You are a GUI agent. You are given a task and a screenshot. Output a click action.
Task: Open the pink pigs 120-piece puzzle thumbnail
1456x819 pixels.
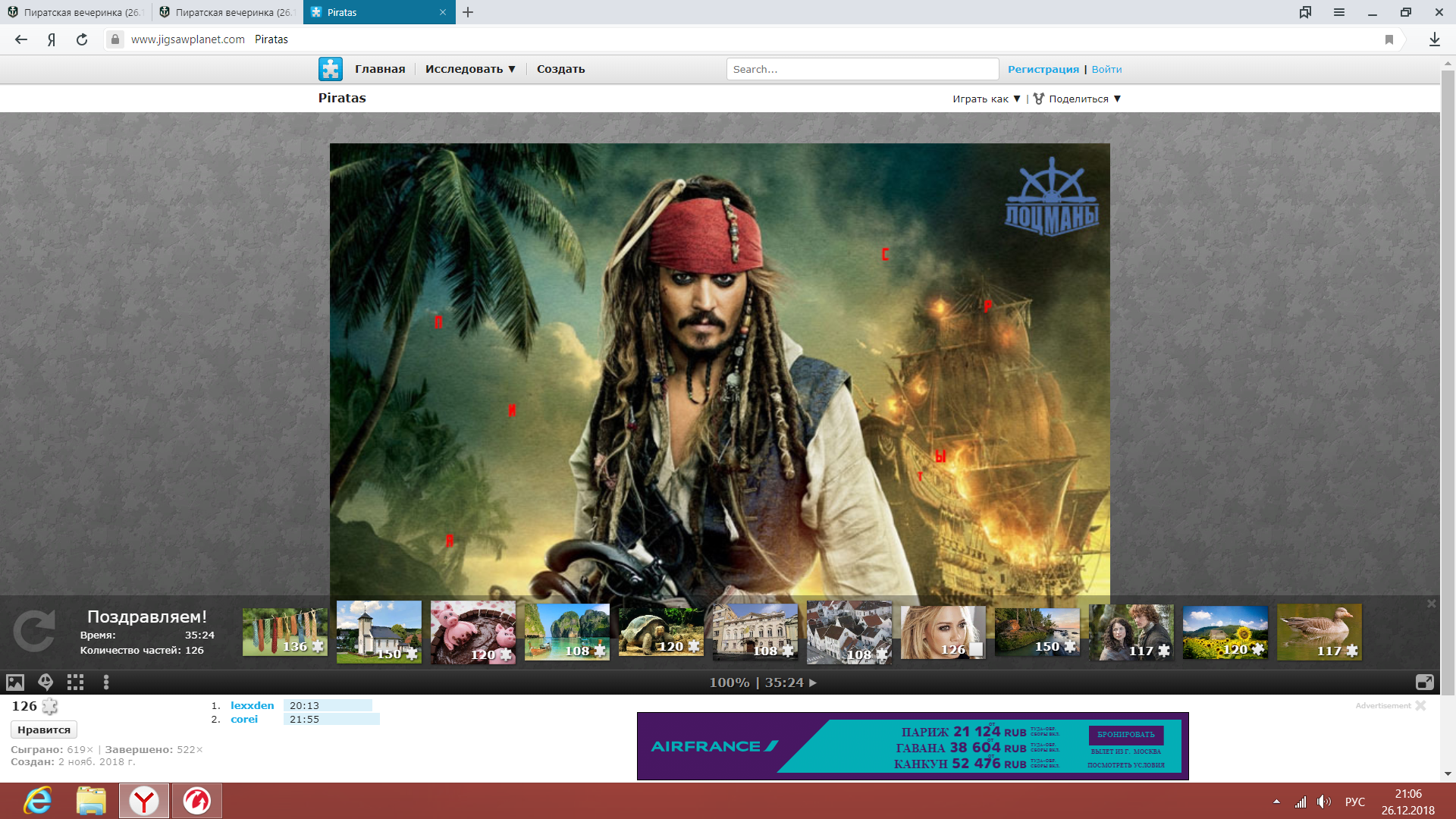point(472,632)
